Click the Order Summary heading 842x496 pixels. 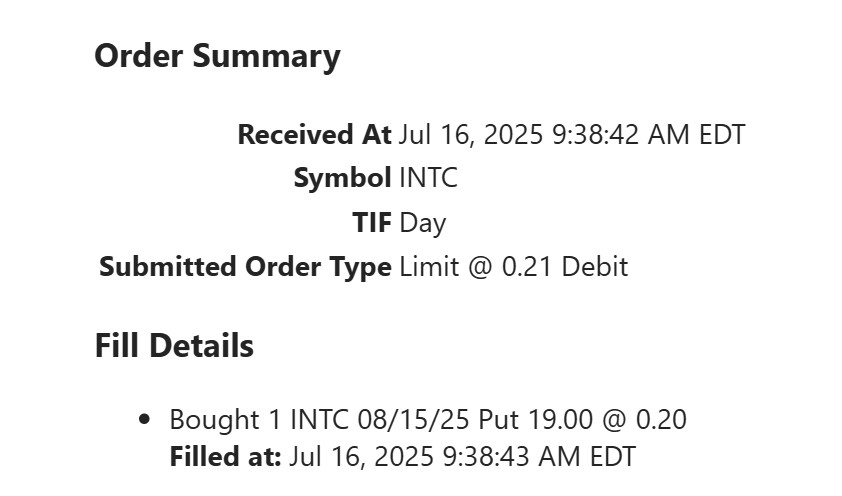pos(217,57)
